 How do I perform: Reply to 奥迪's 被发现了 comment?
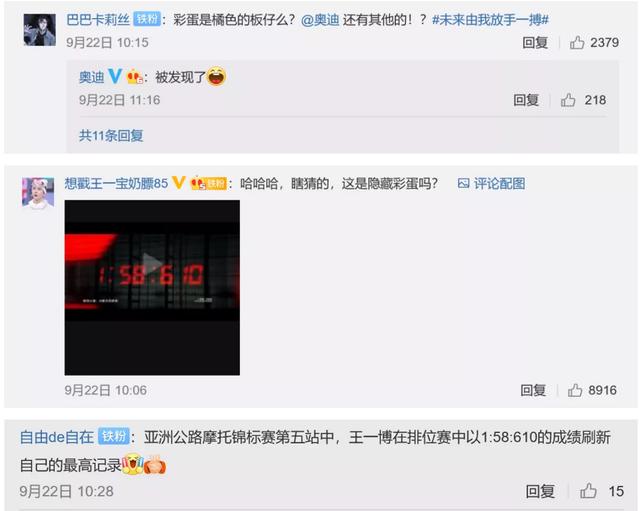[526, 100]
